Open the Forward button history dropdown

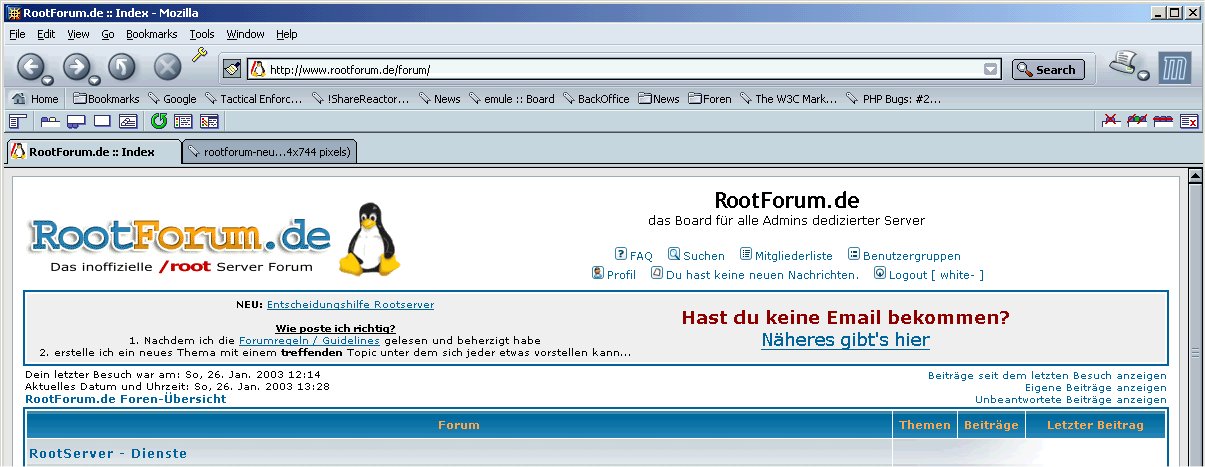(x=94, y=81)
